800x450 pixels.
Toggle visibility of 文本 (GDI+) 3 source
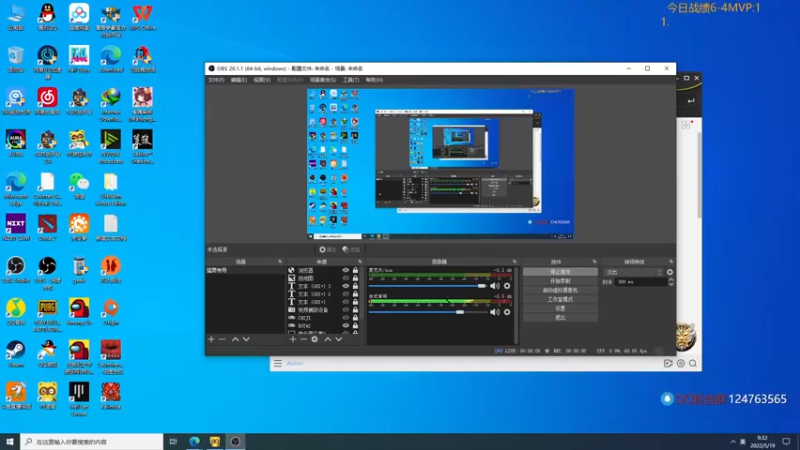(x=346, y=286)
